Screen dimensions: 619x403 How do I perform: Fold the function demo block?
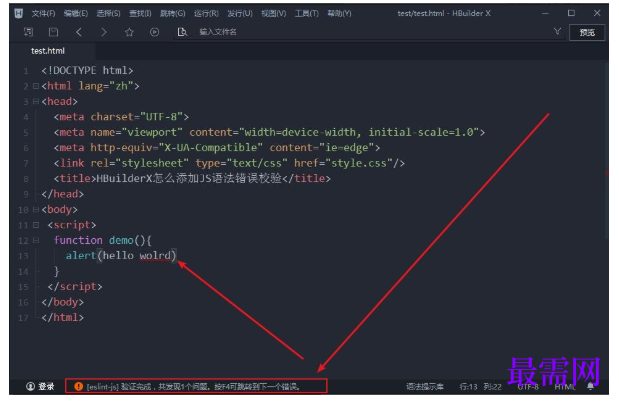pyautogui.click(x=35, y=241)
